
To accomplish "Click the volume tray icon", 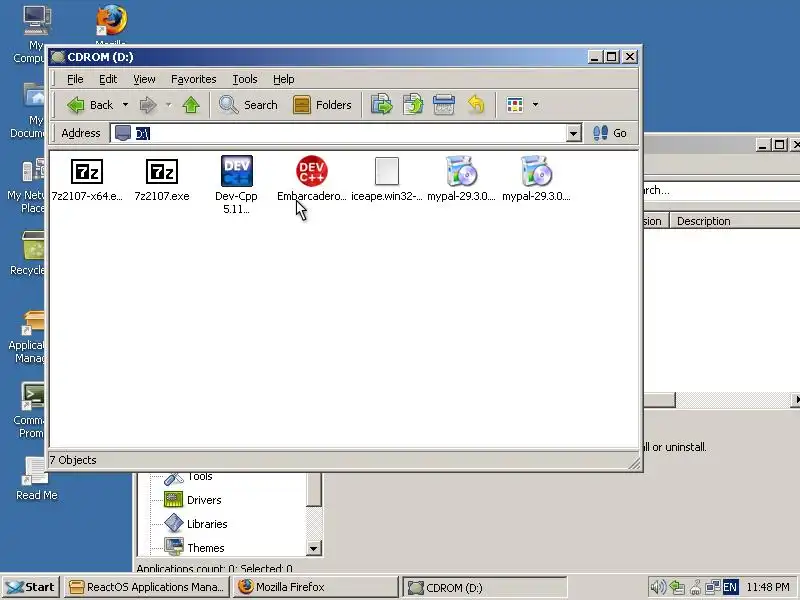I will [x=659, y=587].
